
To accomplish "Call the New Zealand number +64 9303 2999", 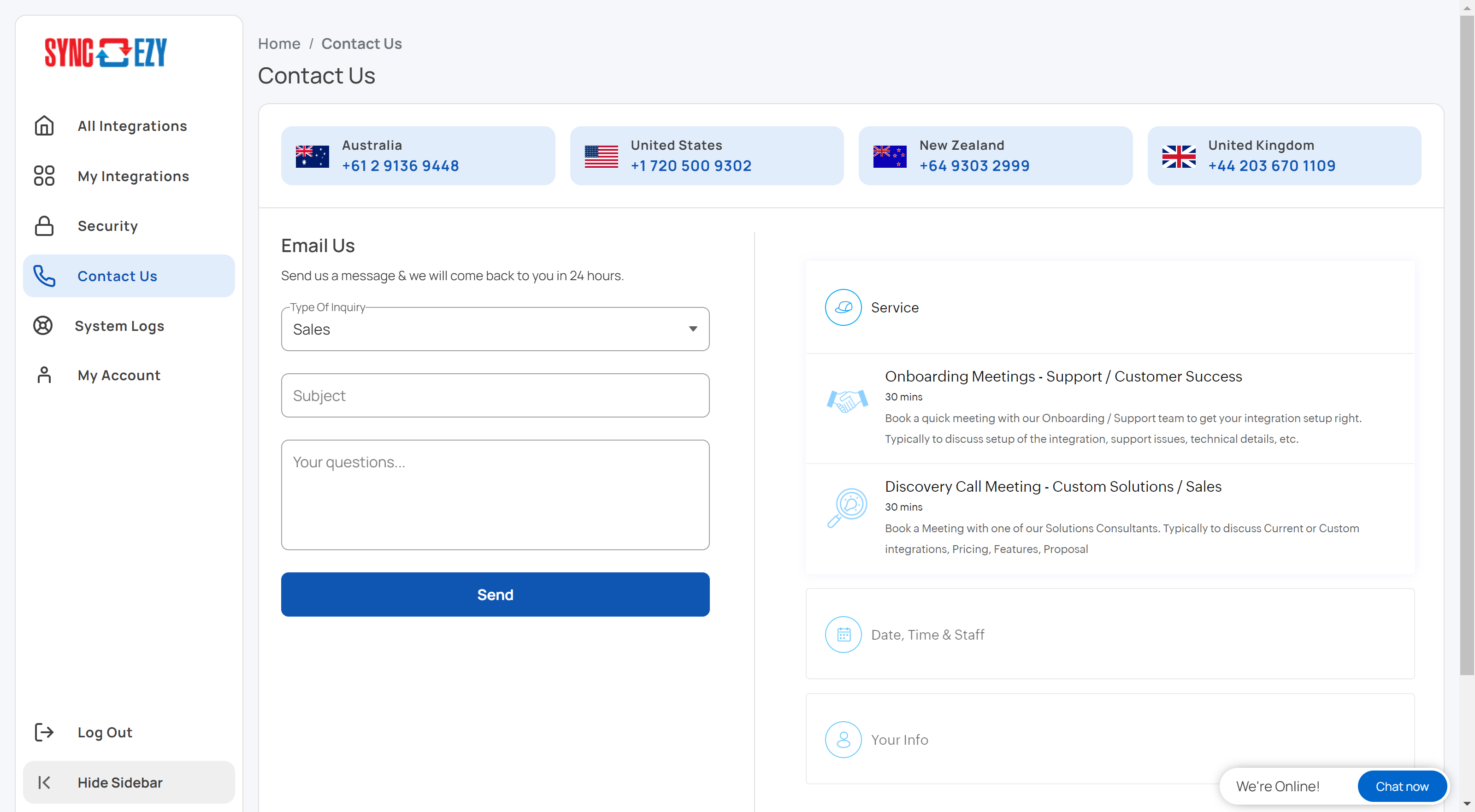I will pos(974,166).
